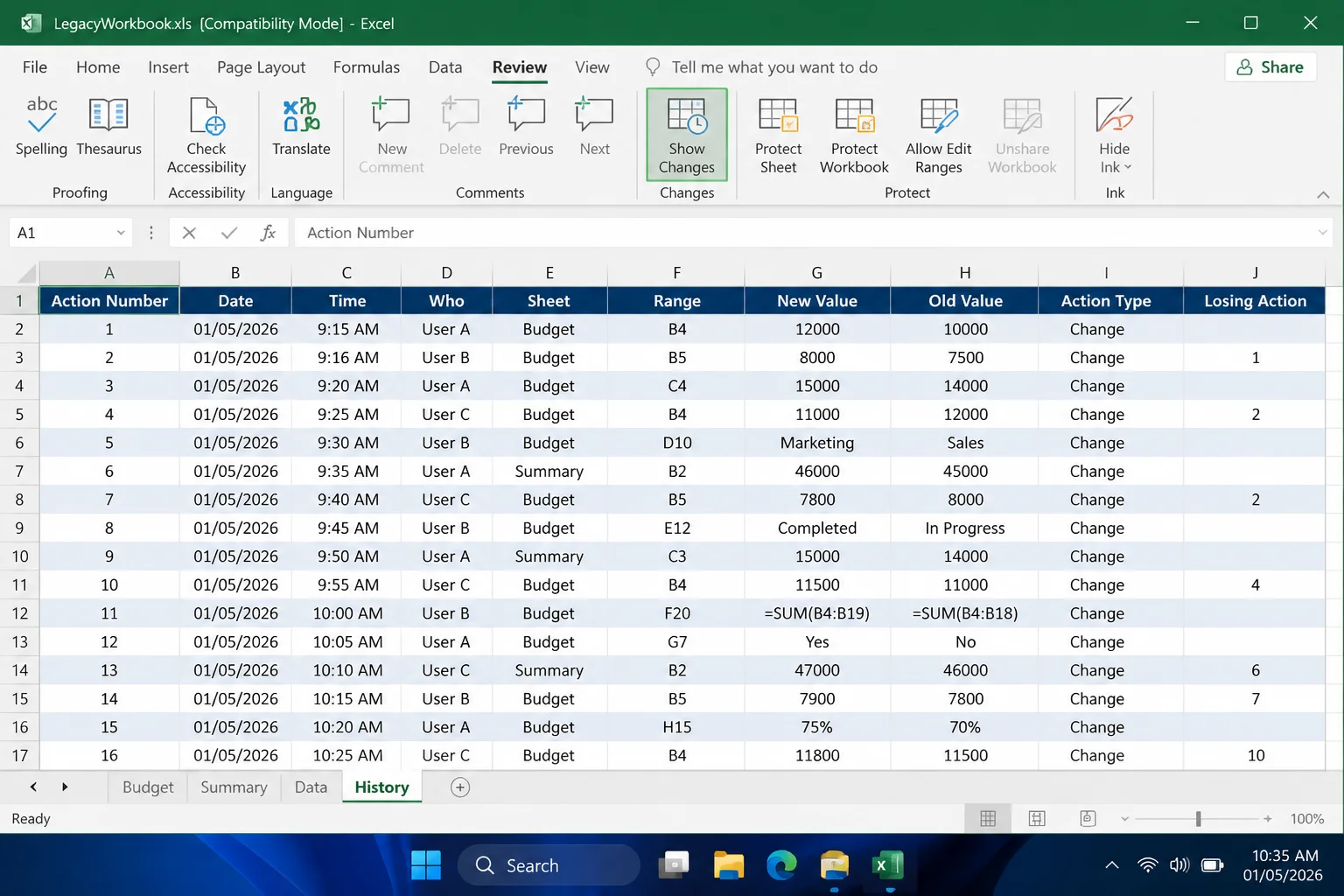Screen dimensions: 1344x896
Task: Select all cells with the corner triangle
Action: (25, 273)
